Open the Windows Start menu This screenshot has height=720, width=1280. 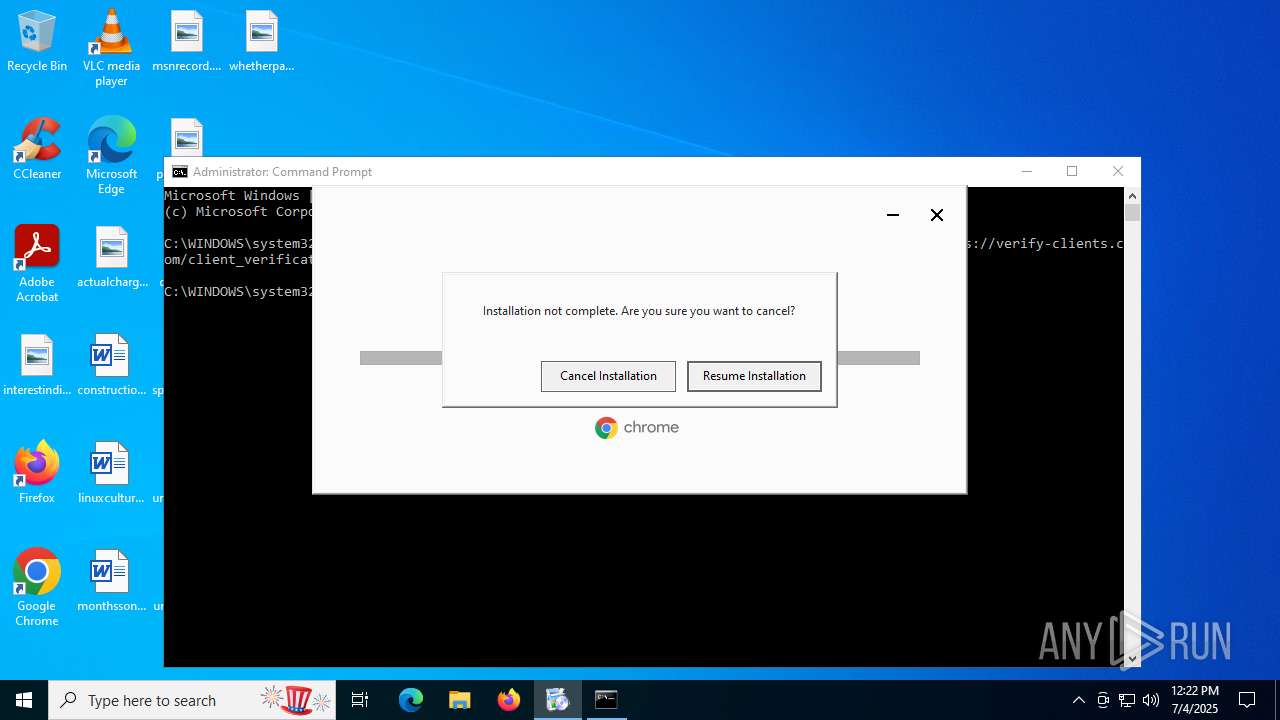[x=24, y=700]
